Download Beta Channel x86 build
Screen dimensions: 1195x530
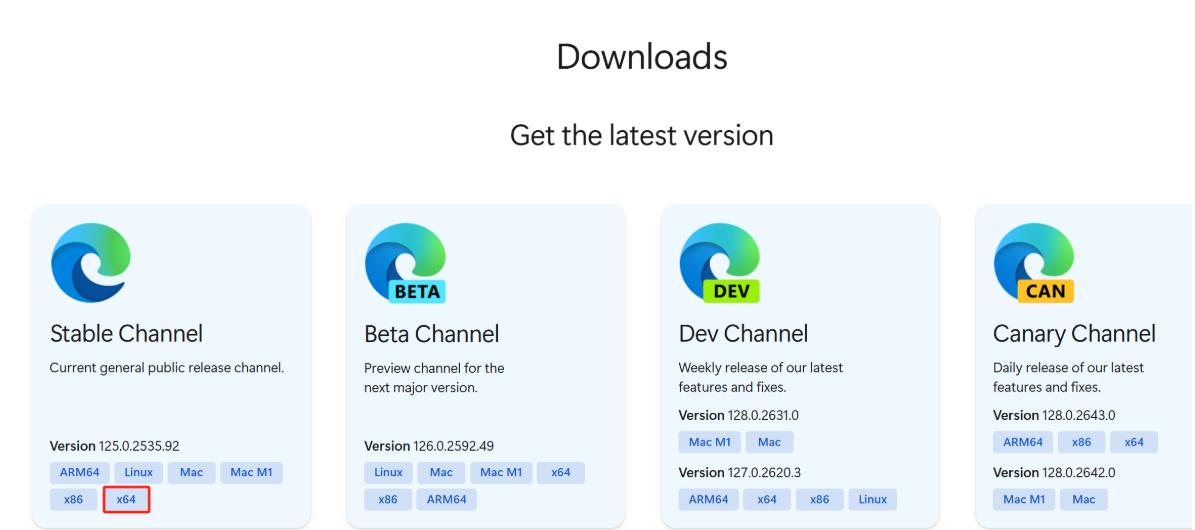388,499
